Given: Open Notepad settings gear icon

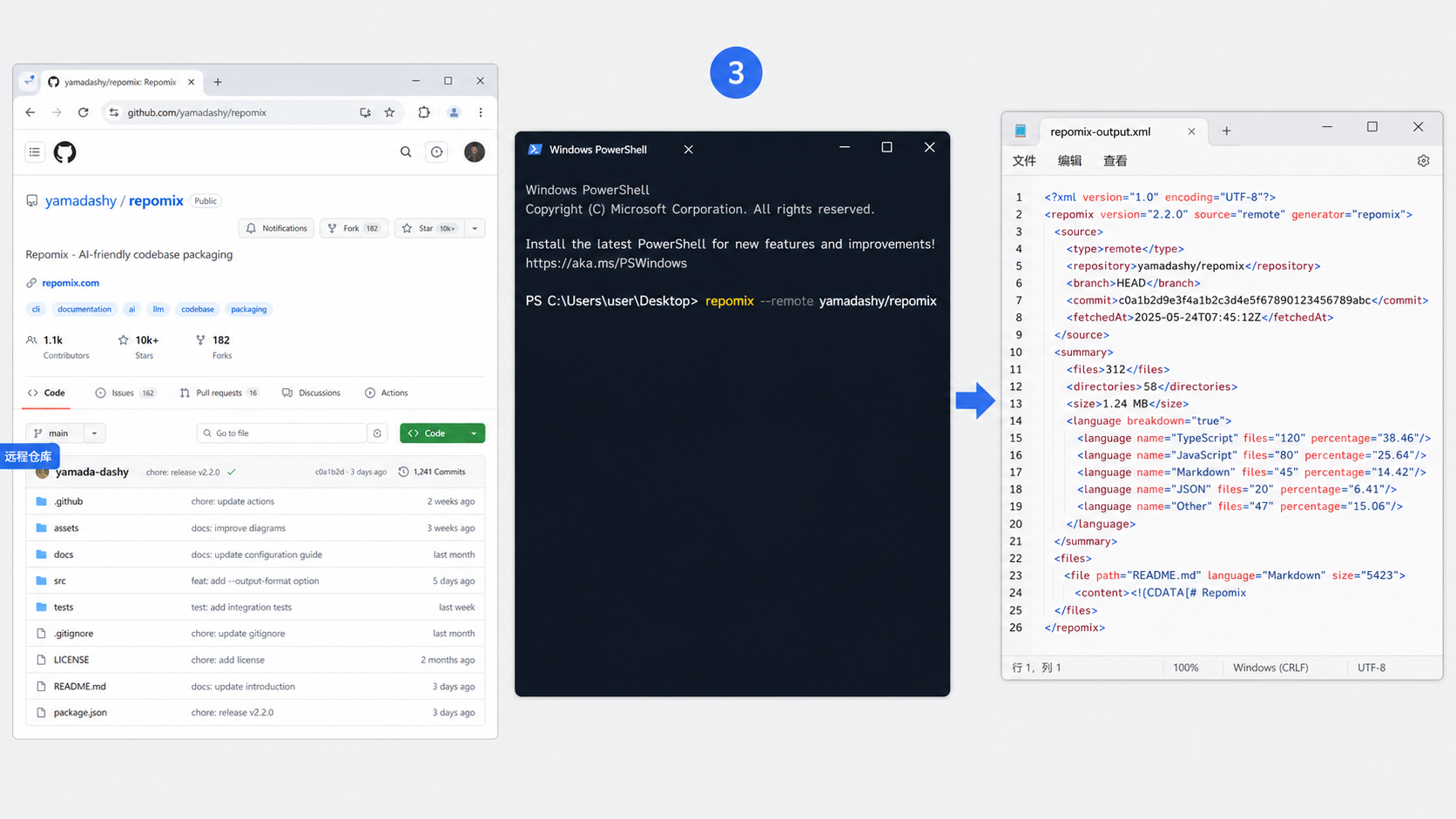Looking at the screenshot, I should click(1423, 161).
